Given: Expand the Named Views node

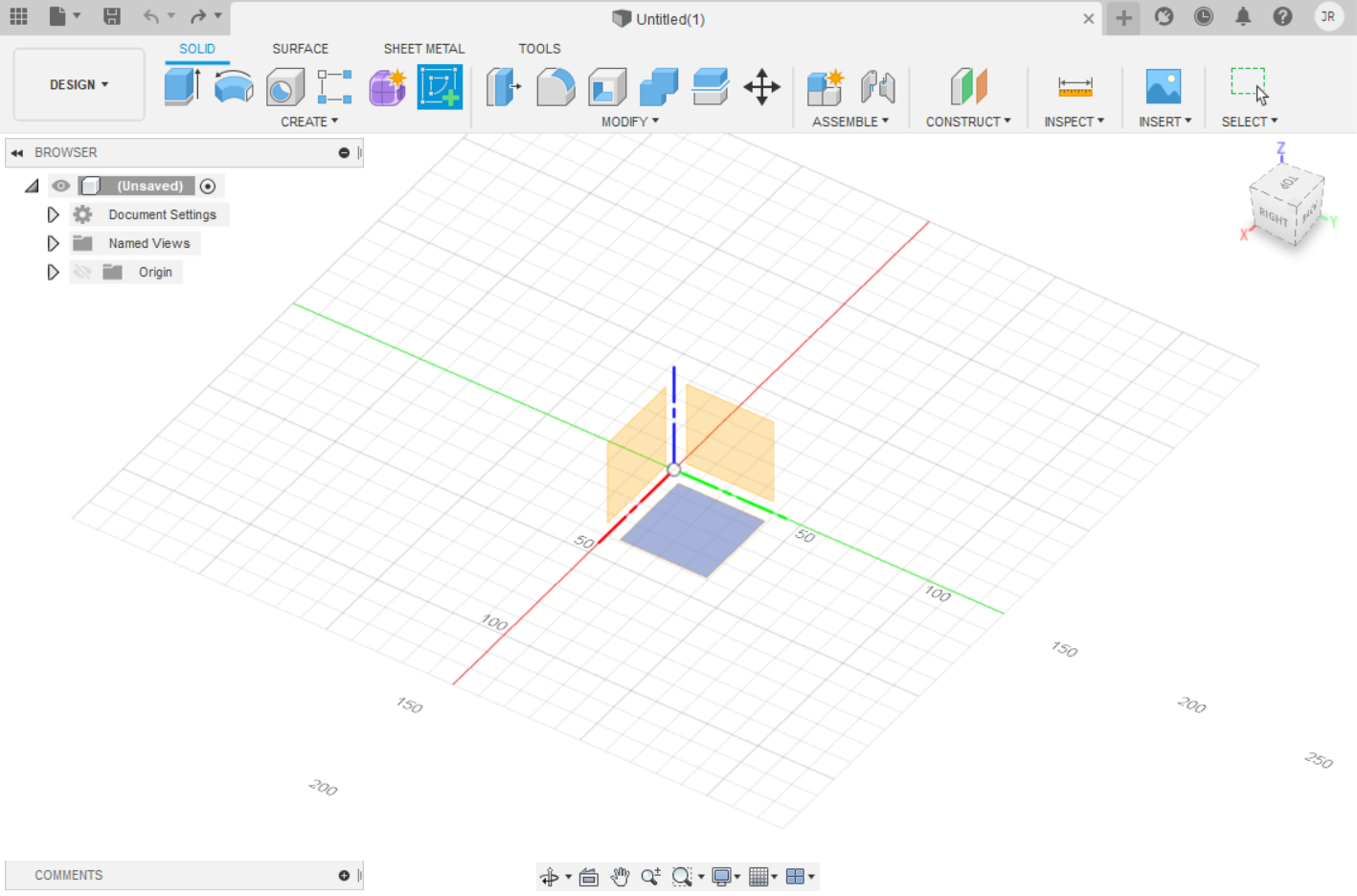Looking at the screenshot, I should [53, 243].
